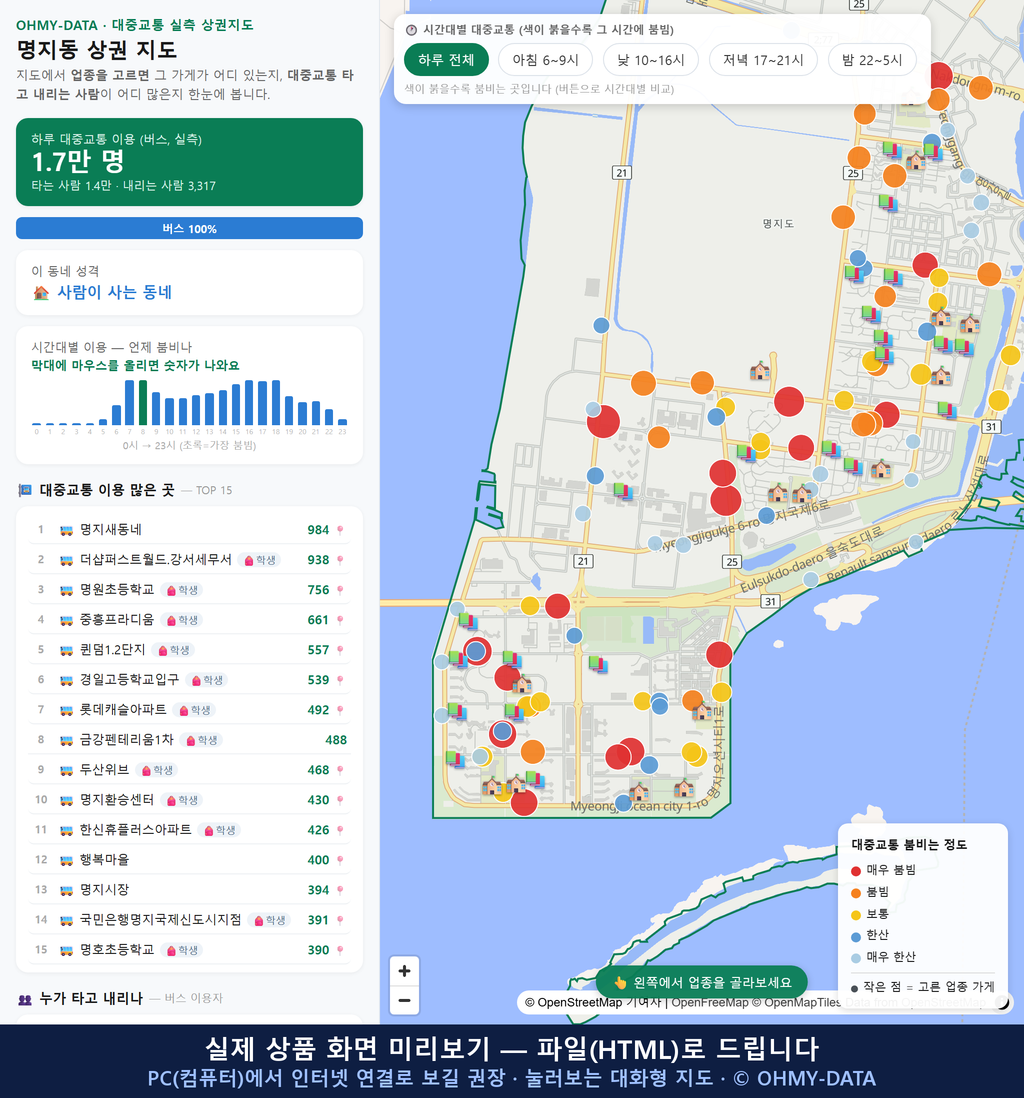1024x1098 pixels.
Task: Zoom out with the map minus button
Action: tap(404, 1000)
